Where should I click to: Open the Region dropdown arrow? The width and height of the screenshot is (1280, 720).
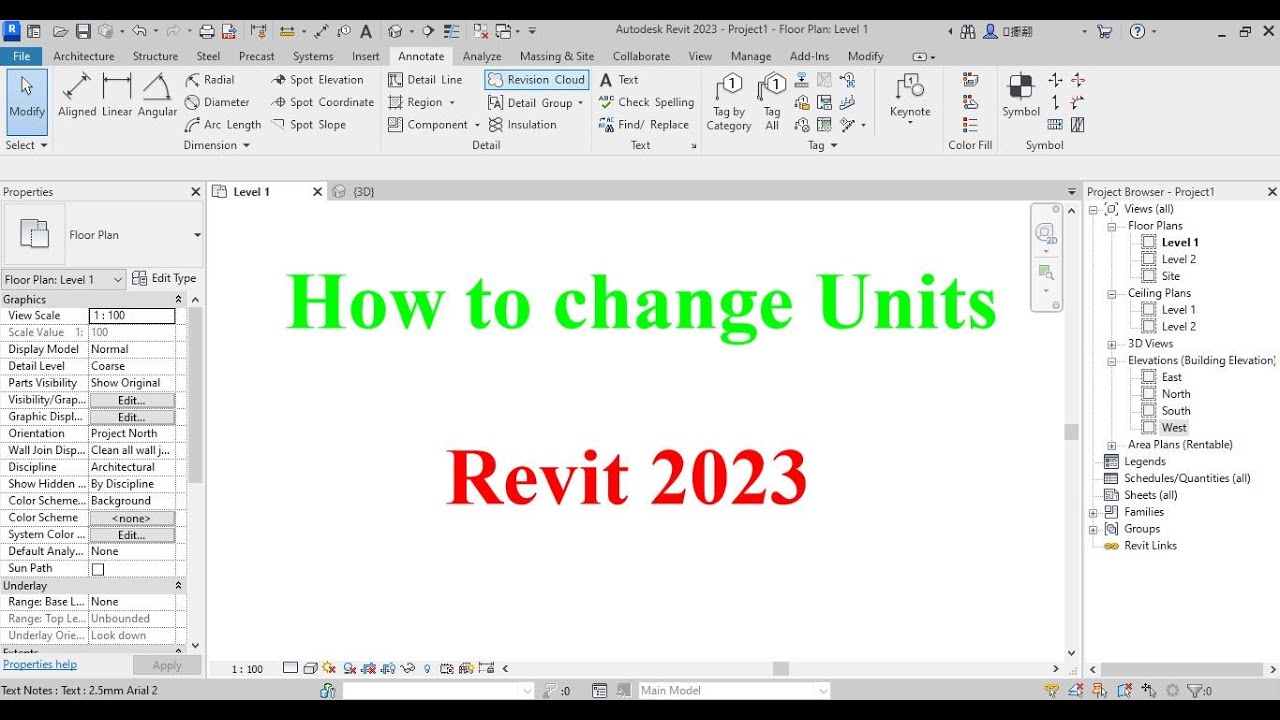click(x=452, y=103)
